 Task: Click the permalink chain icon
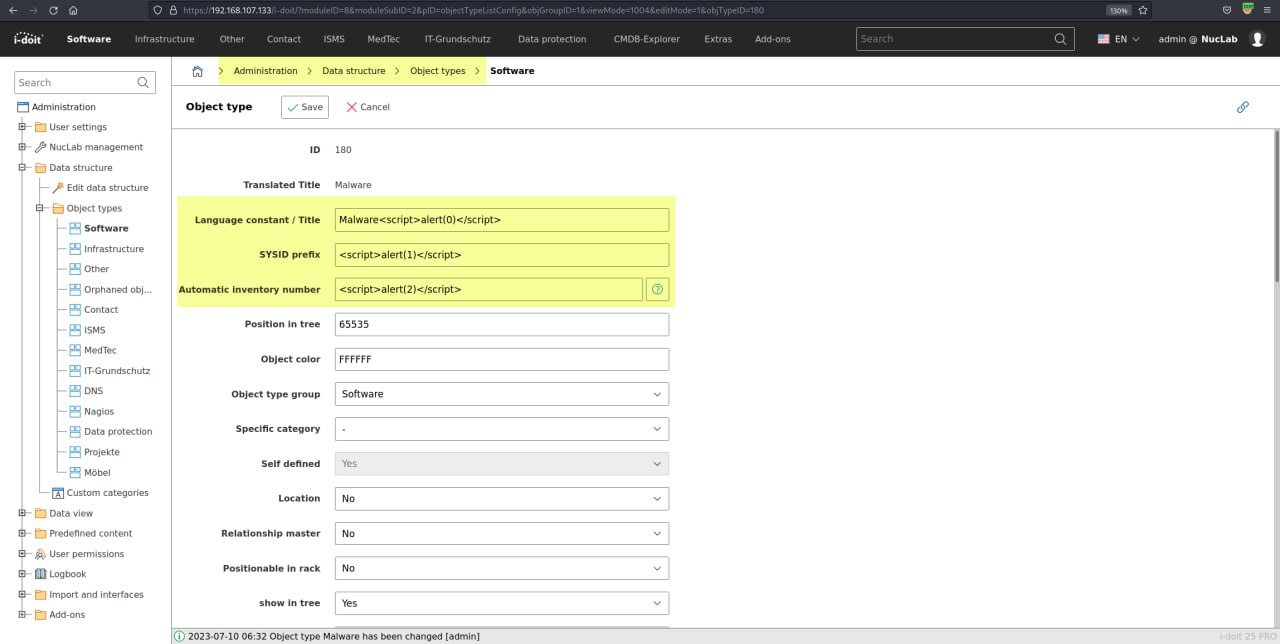point(1242,107)
